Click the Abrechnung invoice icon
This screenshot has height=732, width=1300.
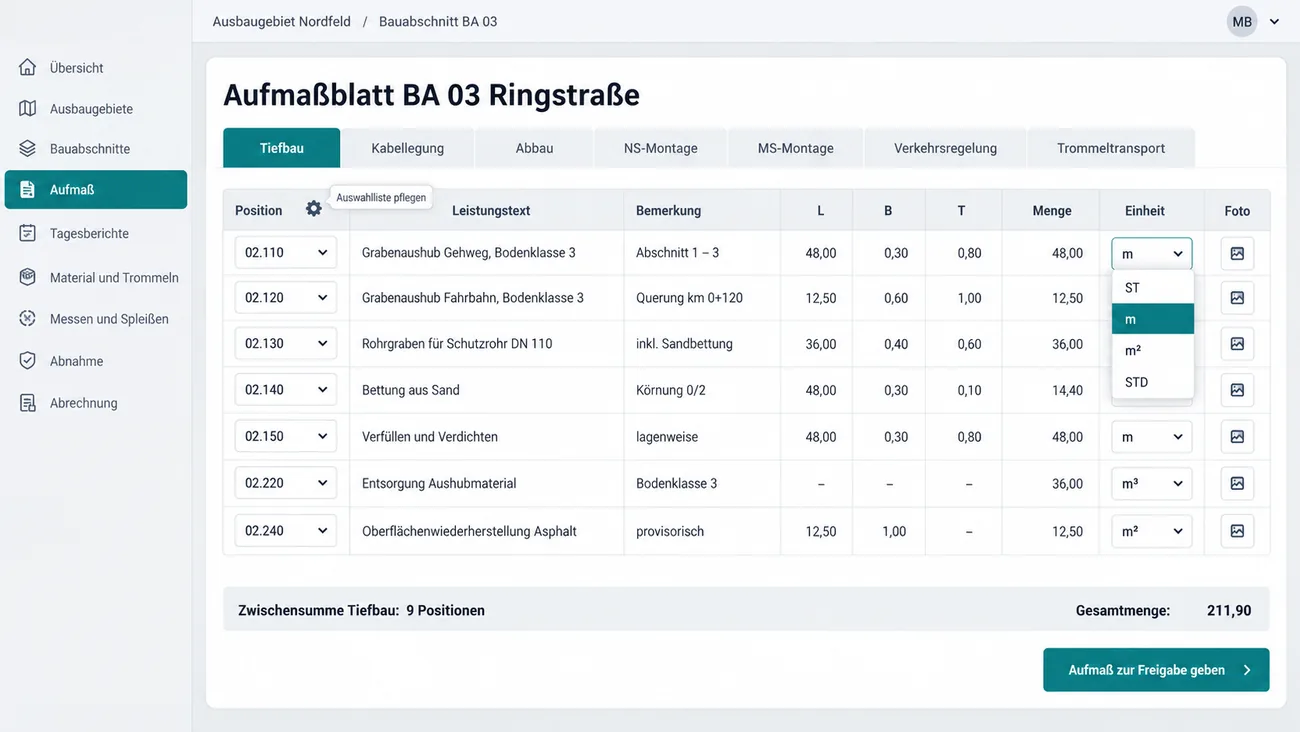28,403
